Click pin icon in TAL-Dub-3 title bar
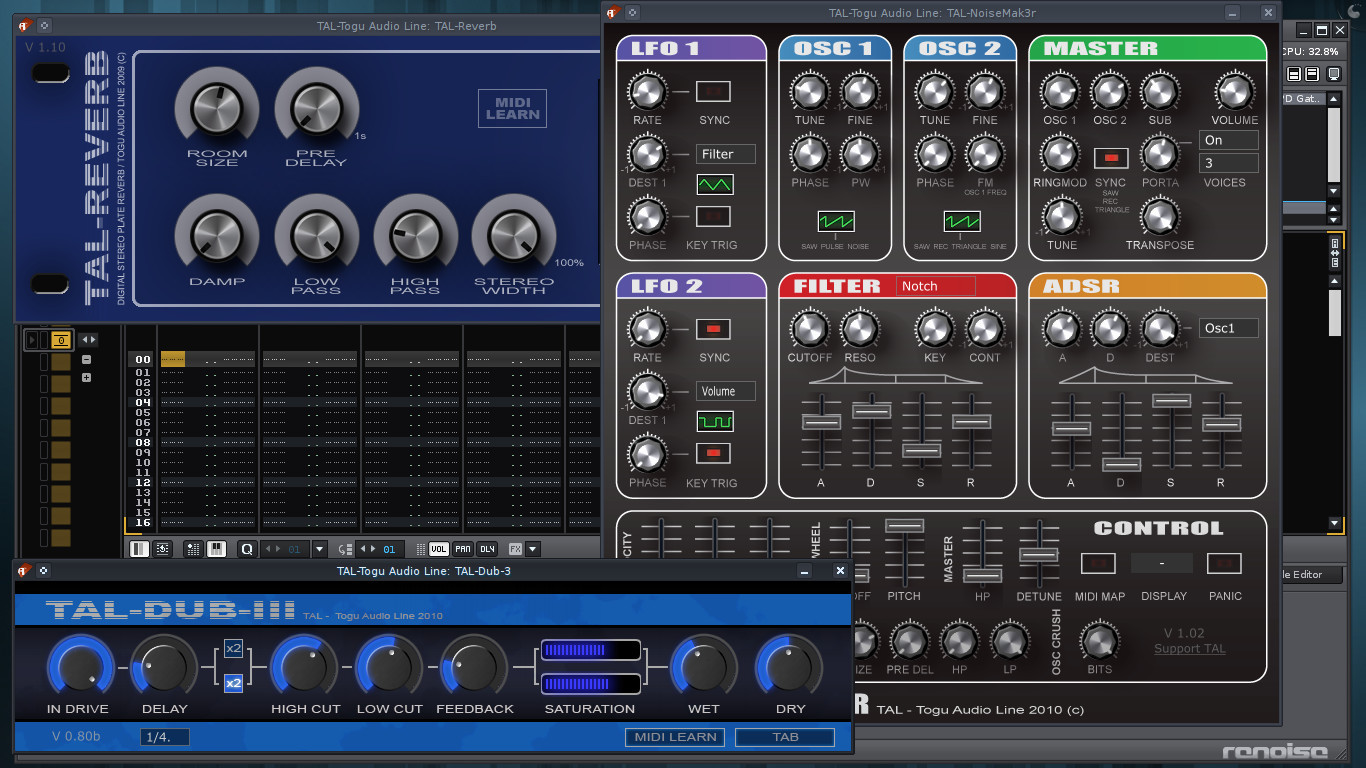Screen dimensions: 1366x768 click(x=45, y=571)
